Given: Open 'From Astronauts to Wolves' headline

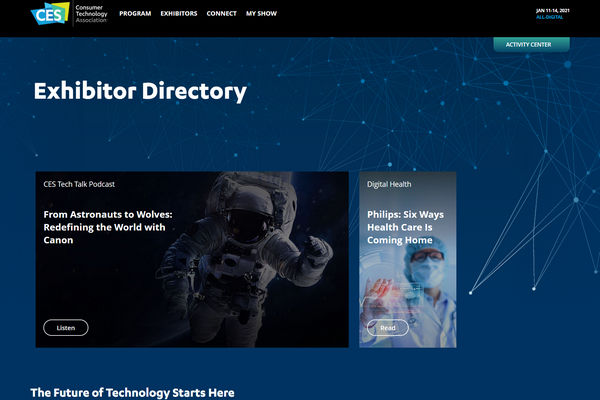Looking at the screenshot, I should 108,227.
